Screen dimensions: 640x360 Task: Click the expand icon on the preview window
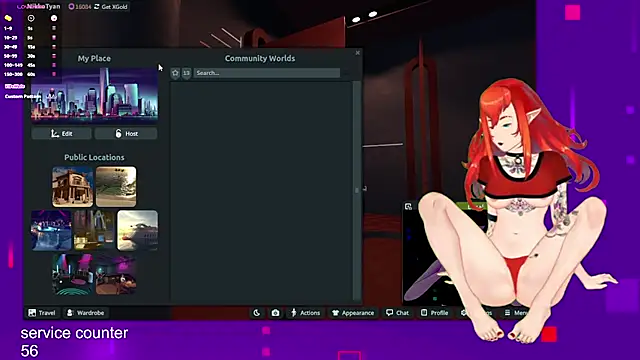pos(408,207)
